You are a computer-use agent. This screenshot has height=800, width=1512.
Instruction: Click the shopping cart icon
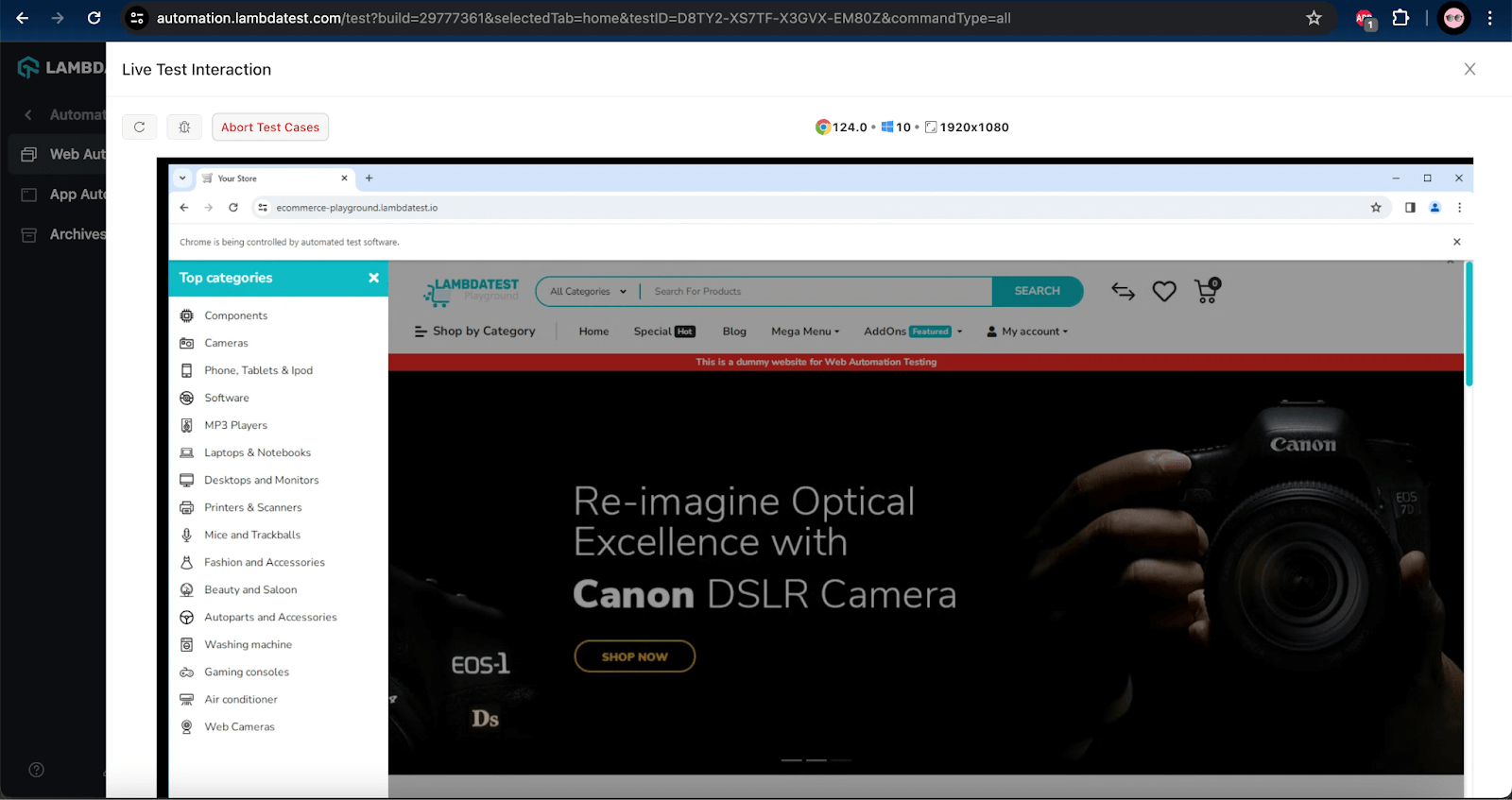coord(1207,291)
